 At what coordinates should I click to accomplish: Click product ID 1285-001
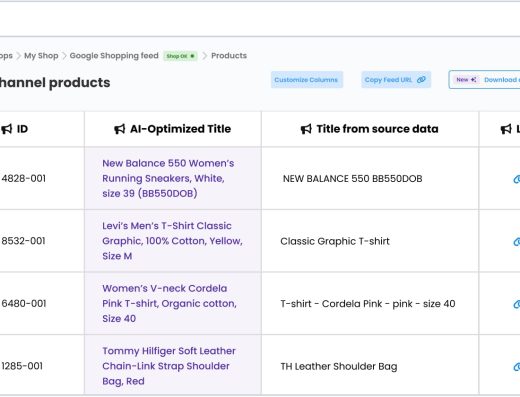click(x=22, y=366)
